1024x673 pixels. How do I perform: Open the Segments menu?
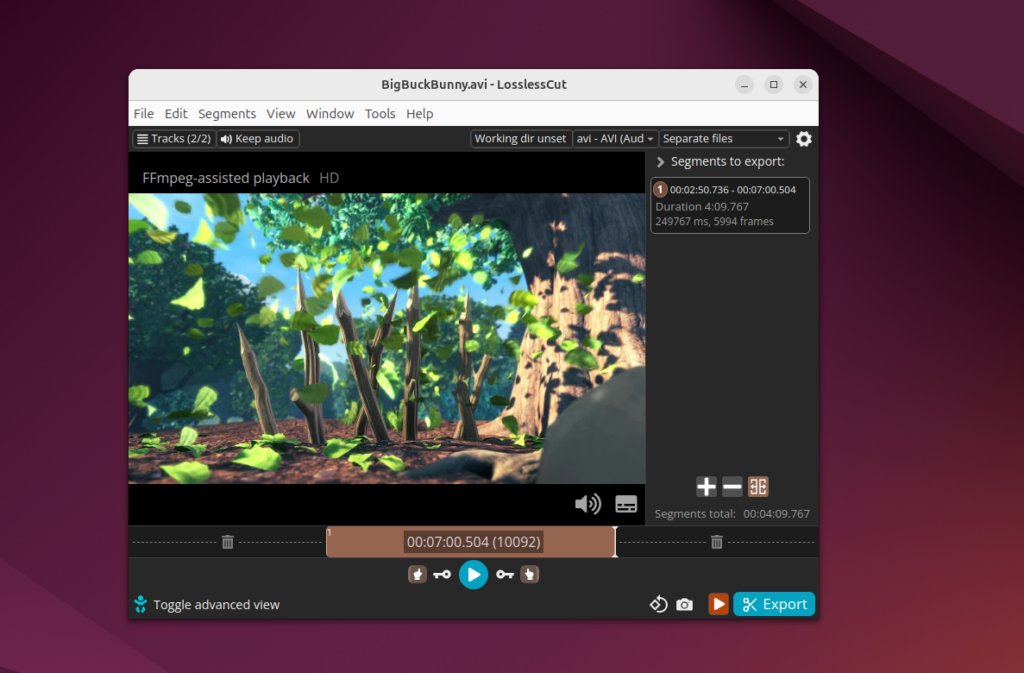pyautogui.click(x=227, y=114)
